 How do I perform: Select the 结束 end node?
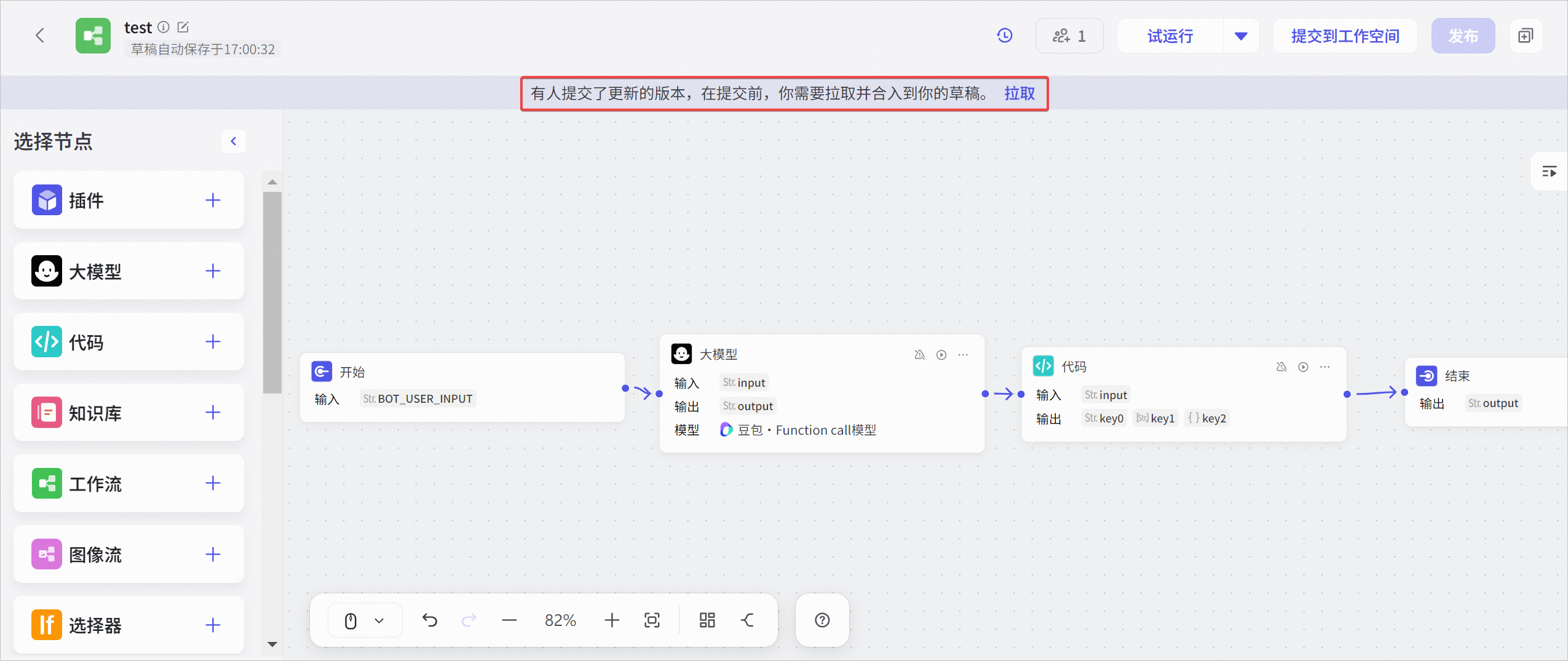point(1486,392)
